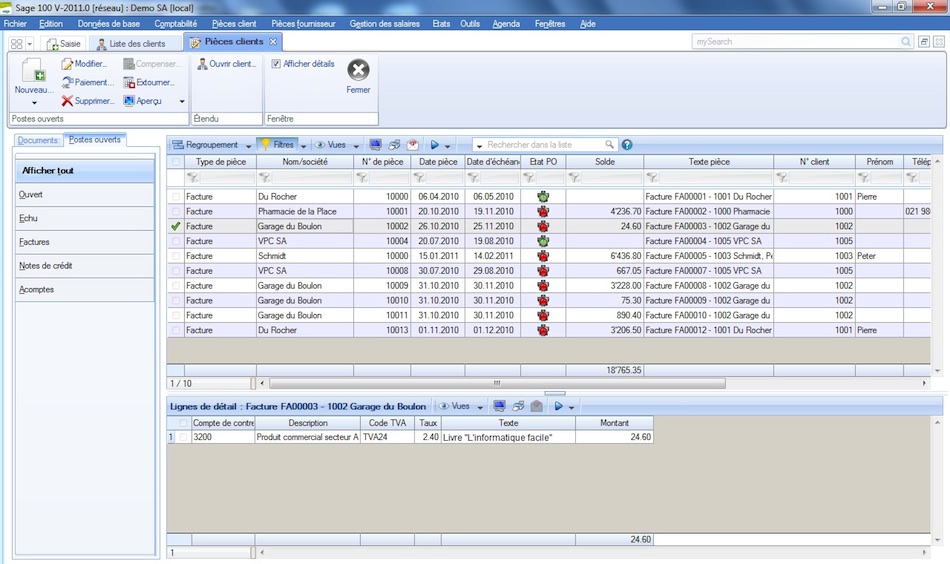Screen dimensions: 950x564
Task: Open the Comptabilité menu
Action: 176,24
